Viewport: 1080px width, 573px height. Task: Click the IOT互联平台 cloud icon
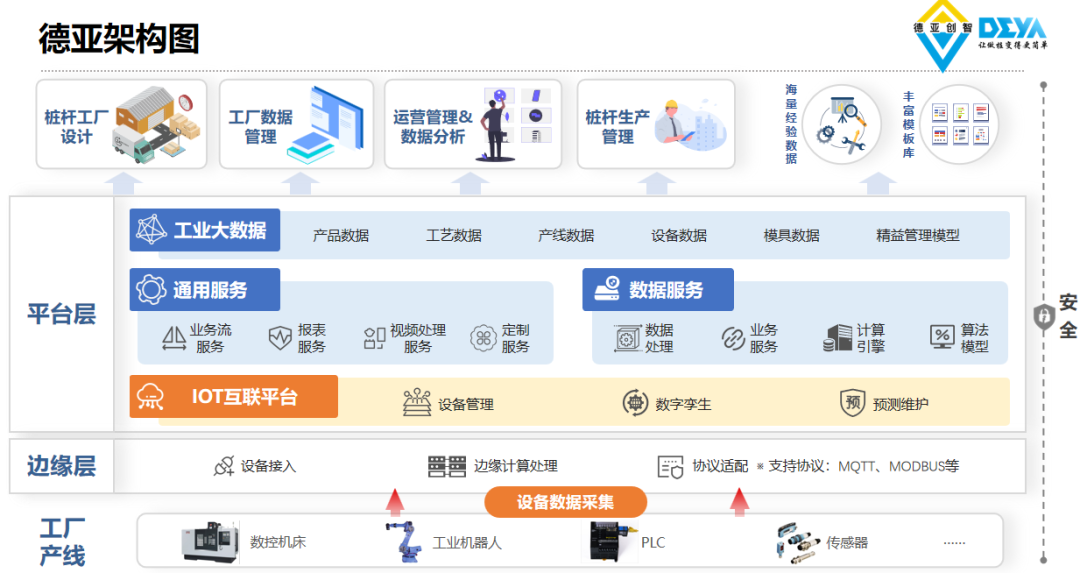150,397
